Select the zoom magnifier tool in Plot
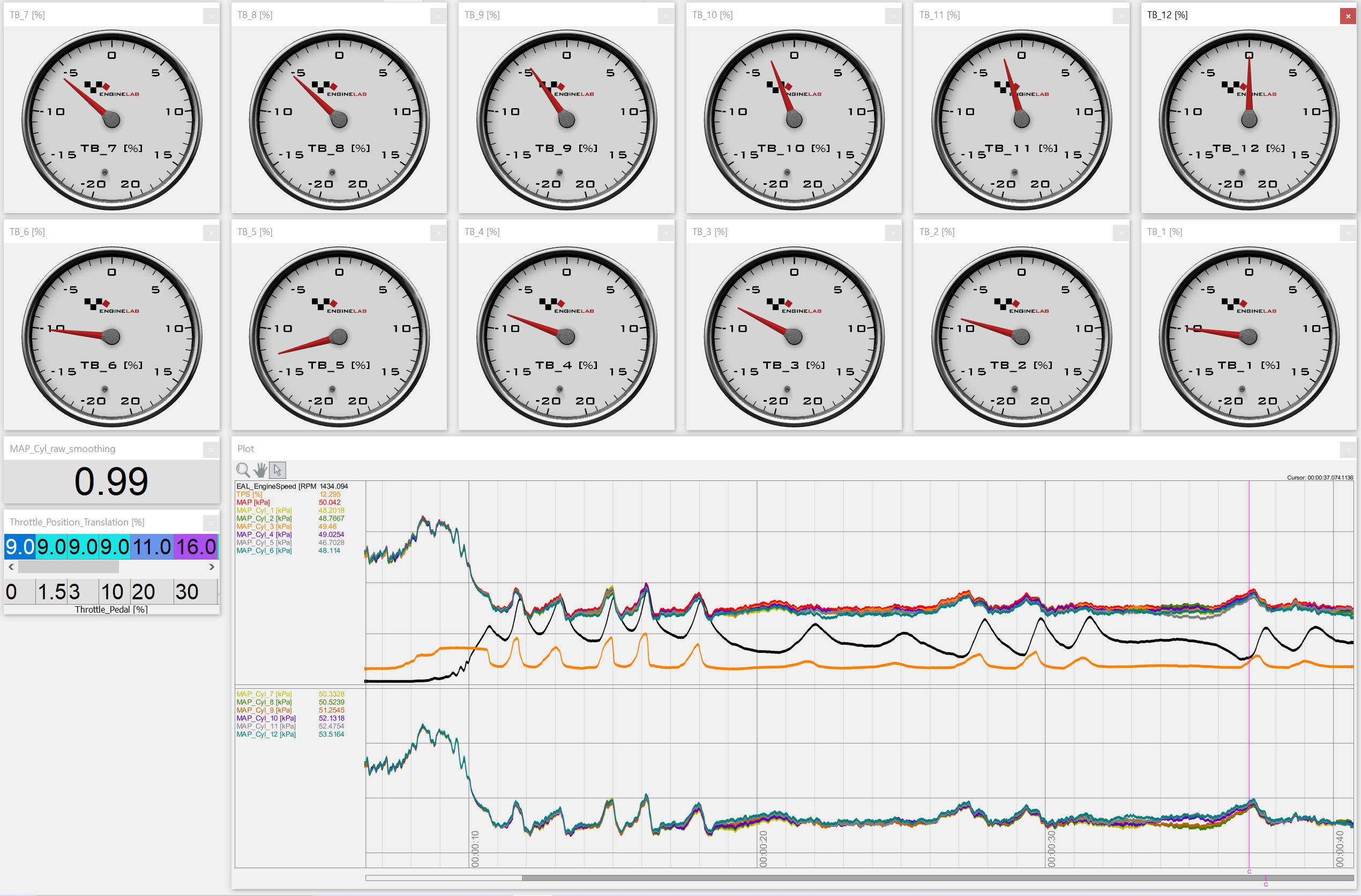This screenshot has height=896, width=1361. (x=243, y=470)
